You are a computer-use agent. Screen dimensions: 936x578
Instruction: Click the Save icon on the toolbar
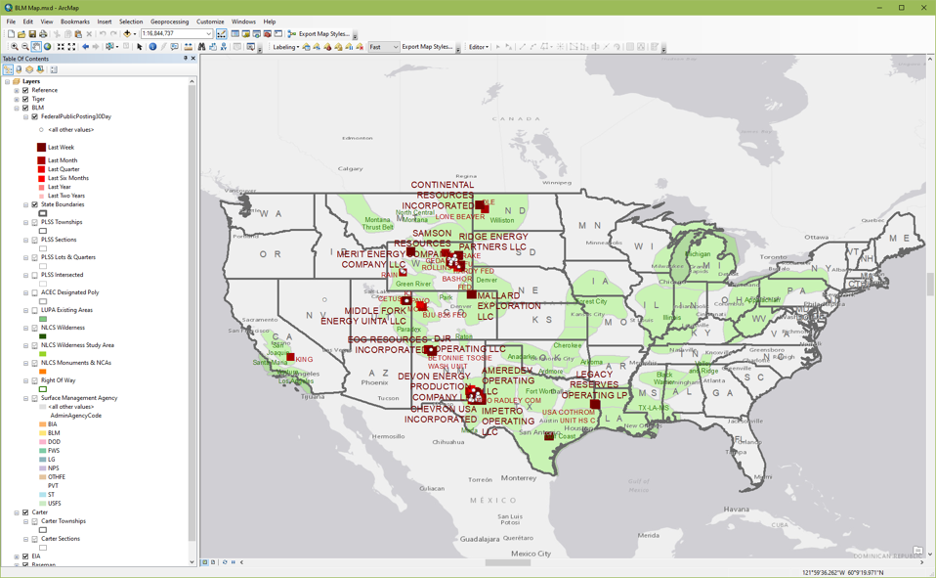click(x=32, y=33)
